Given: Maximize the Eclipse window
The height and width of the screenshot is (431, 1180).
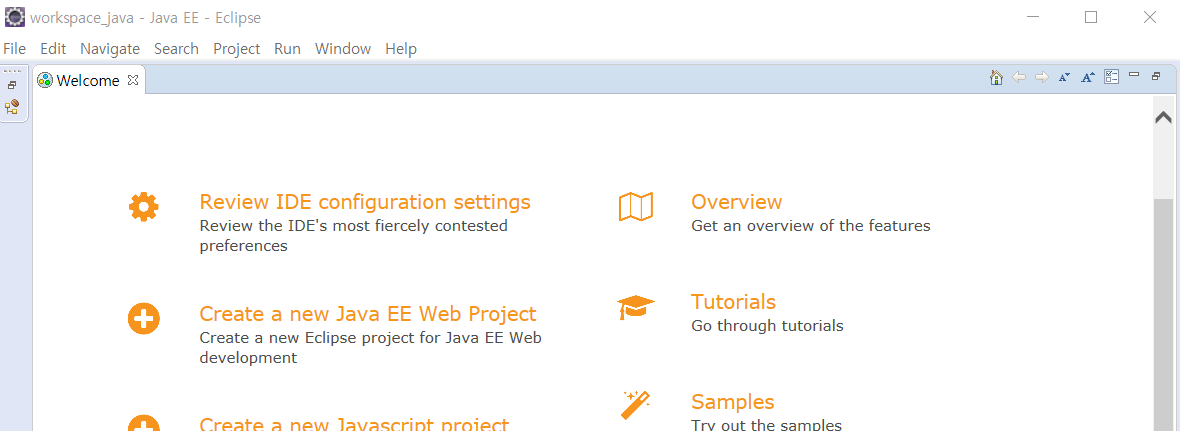Looking at the screenshot, I should point(1091,17).
